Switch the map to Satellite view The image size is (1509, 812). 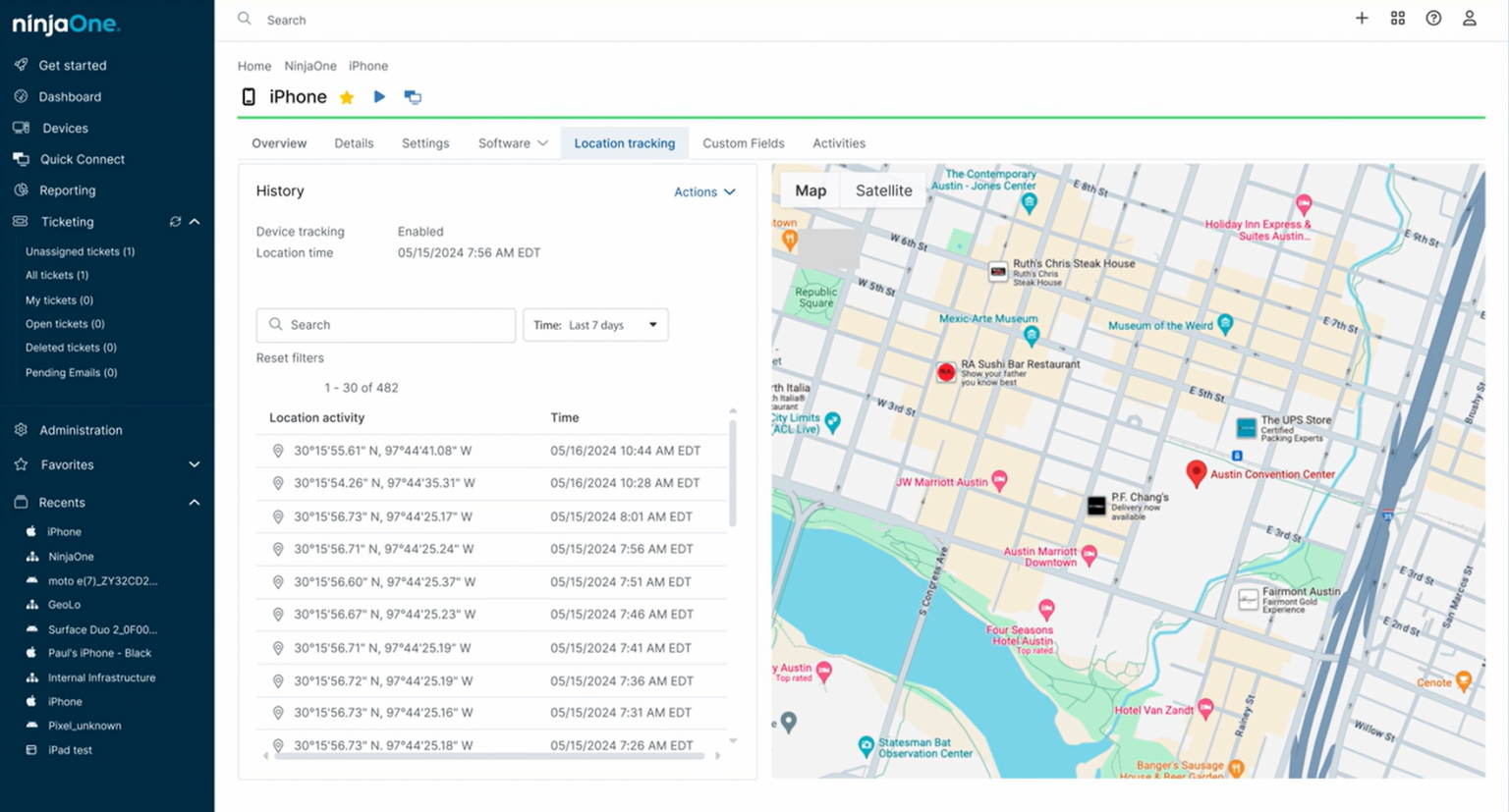coord(883,190)
